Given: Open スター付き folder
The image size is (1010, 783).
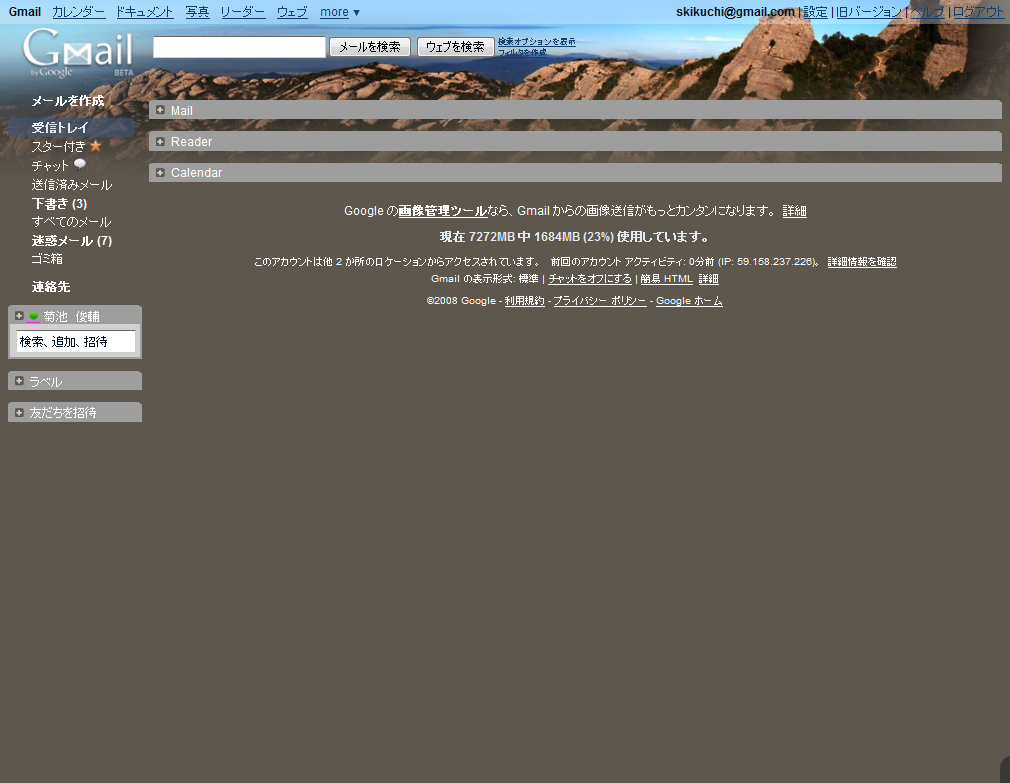Looking at the screenshot, I should click(x=58, y=147).
